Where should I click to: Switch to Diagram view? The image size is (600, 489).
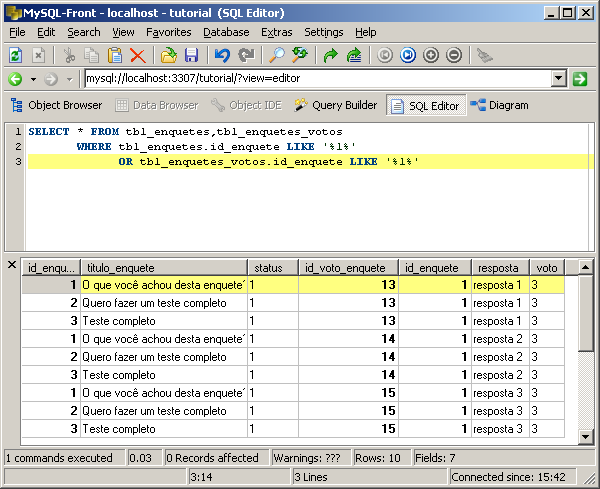(499, 105)
